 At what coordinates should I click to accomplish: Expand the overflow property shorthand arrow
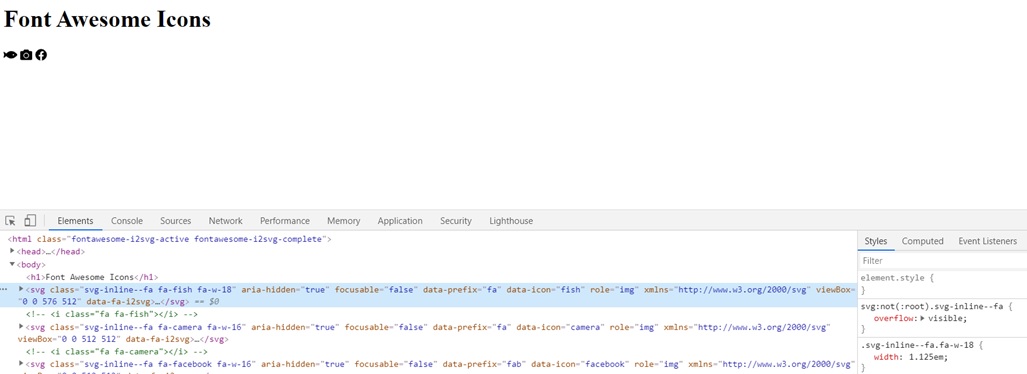[x=924, y=318]
